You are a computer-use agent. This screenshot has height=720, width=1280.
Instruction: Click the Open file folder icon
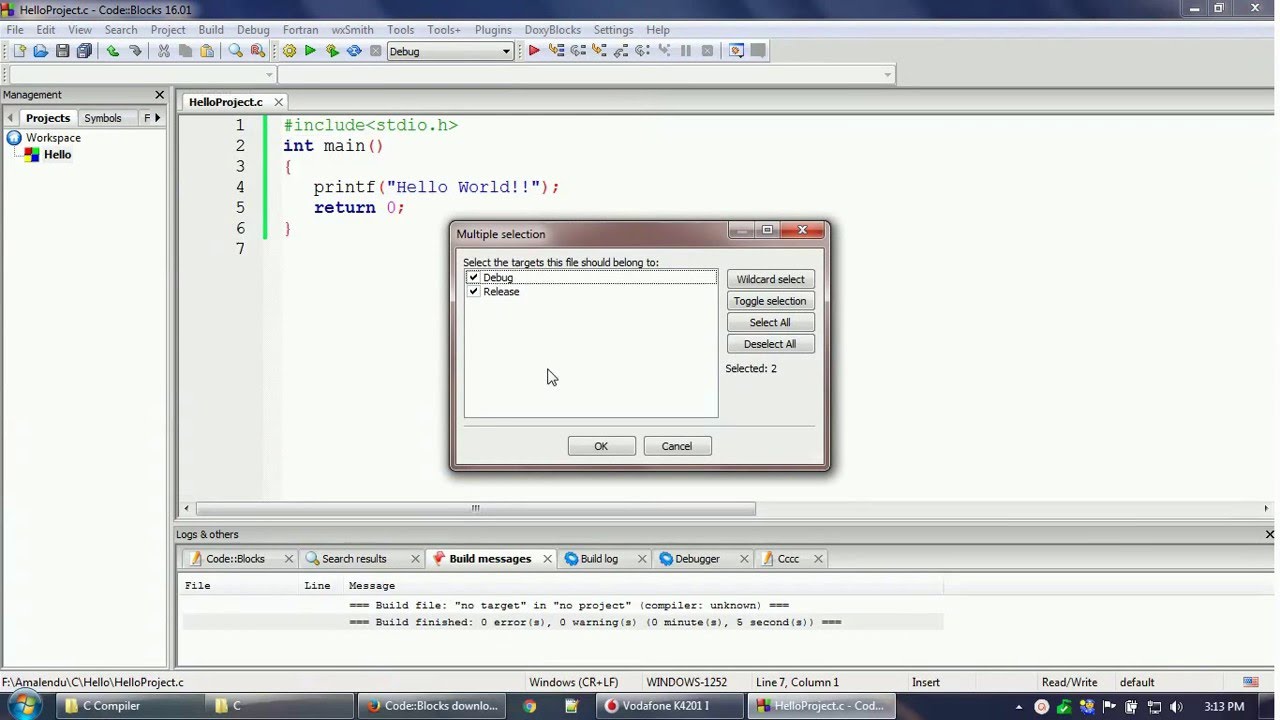(41, 51)
